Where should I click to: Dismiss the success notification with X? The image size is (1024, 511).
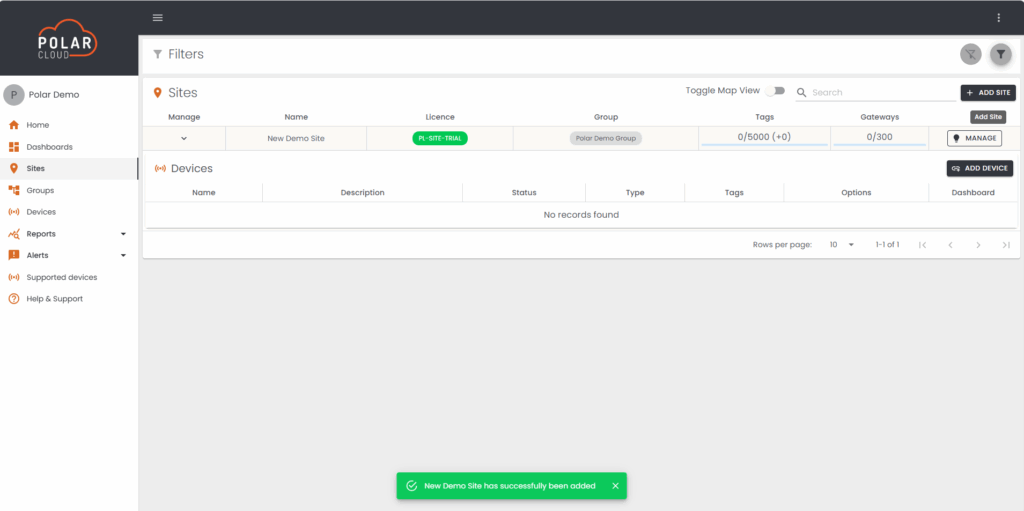[x=615, y=486]
